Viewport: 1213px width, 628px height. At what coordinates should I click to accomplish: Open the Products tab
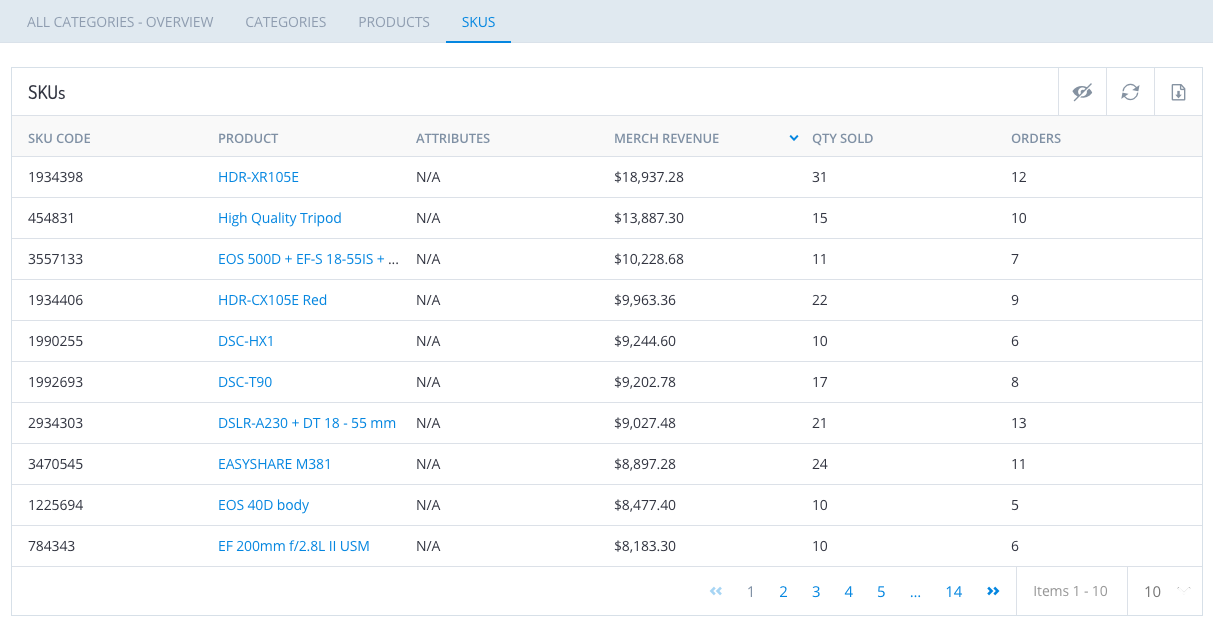394,22
